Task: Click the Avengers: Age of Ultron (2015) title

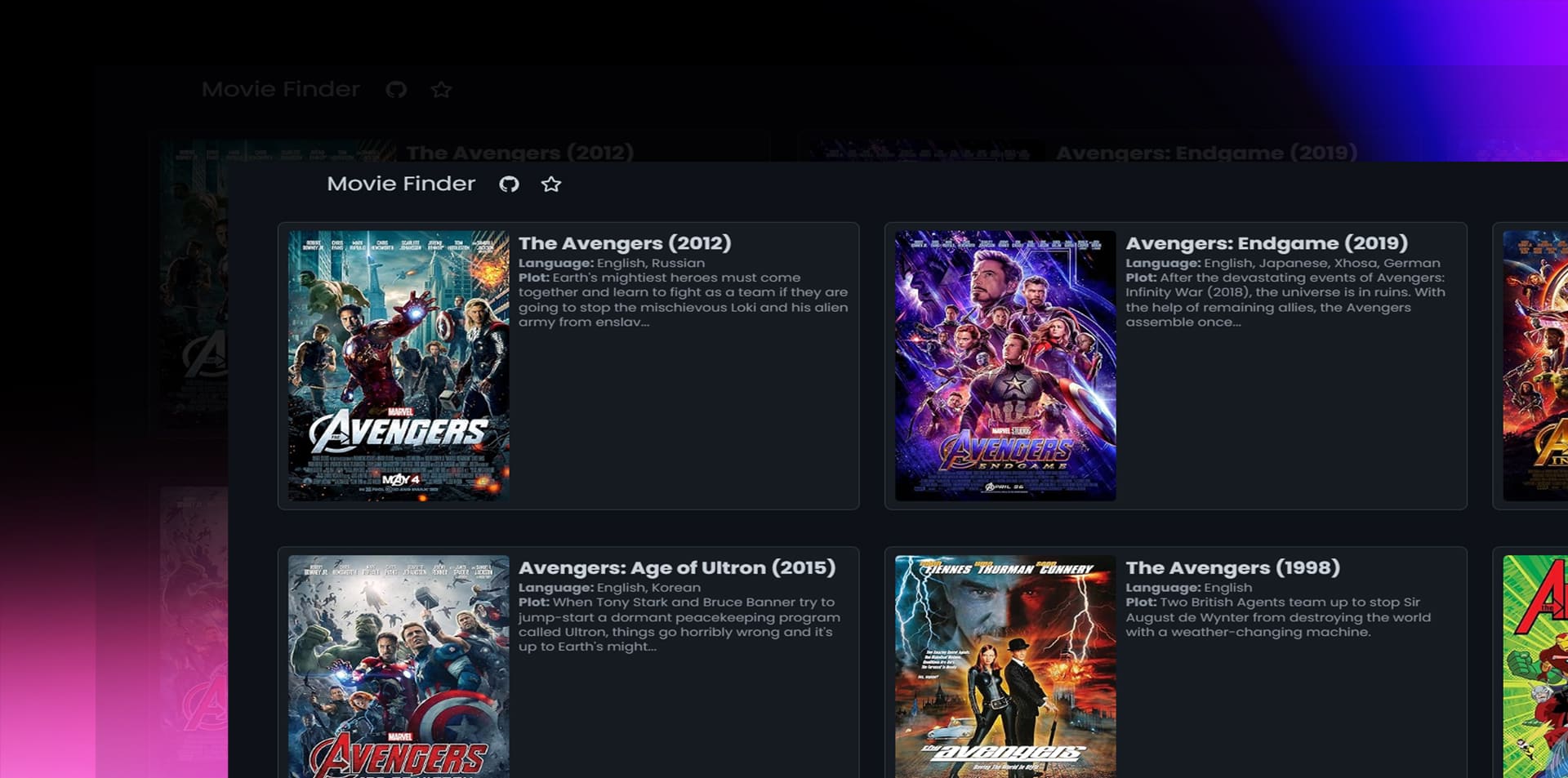Action: click(677, 568)
